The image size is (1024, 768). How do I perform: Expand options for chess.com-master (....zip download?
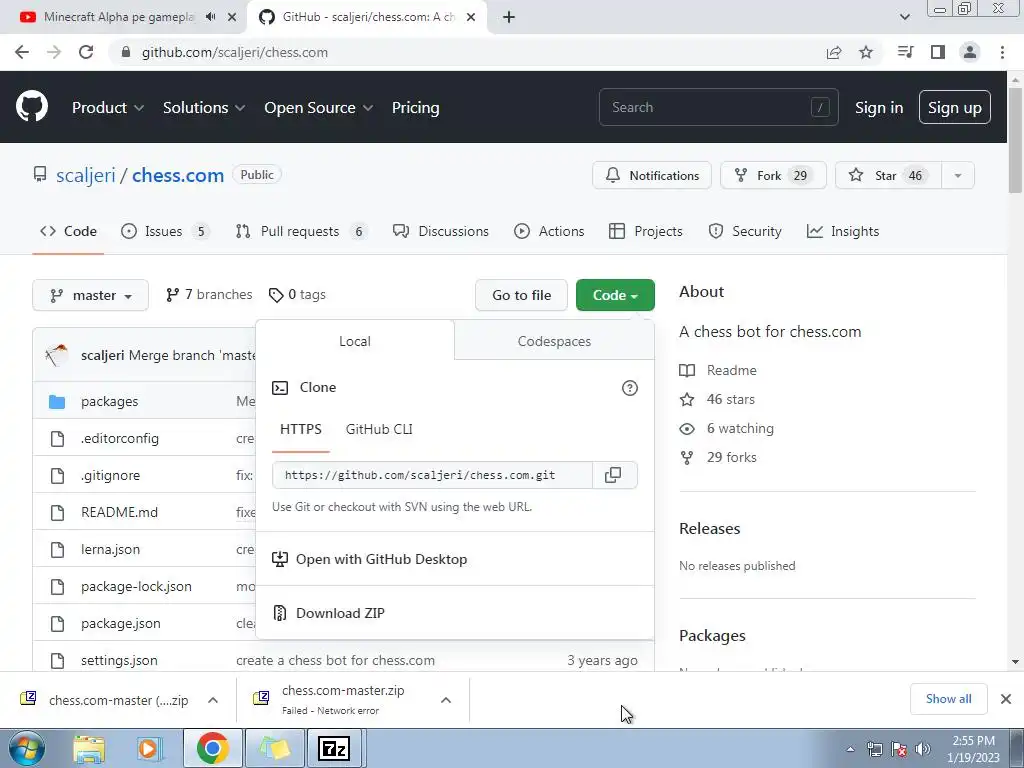[x=213, y=700]
